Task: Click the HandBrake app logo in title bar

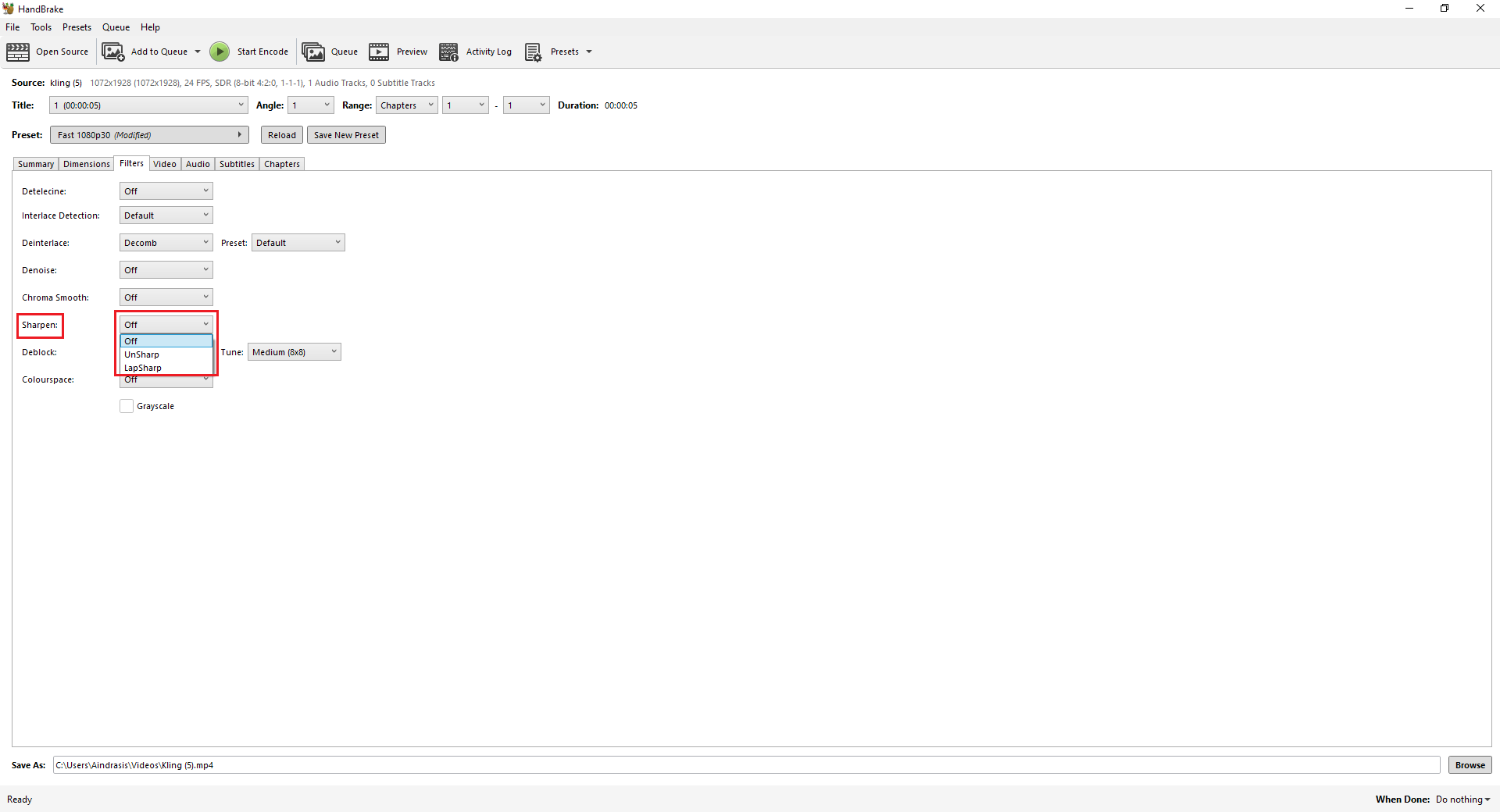Action: click(x=9, y=9)
